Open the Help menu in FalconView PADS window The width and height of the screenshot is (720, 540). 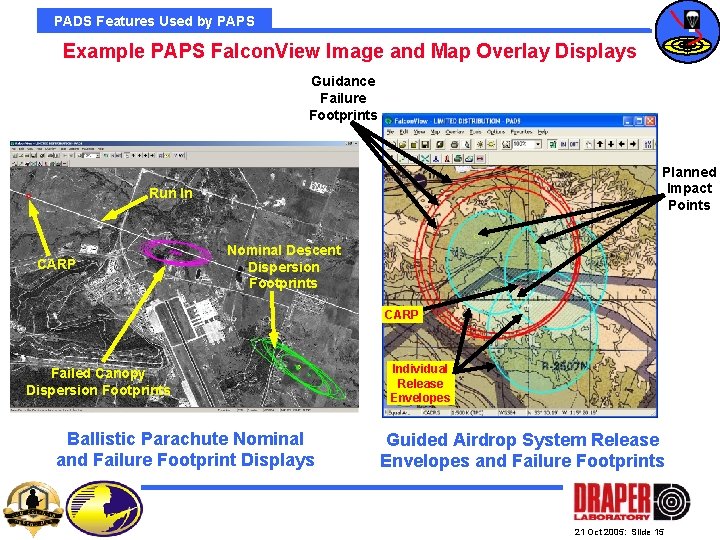coord(543,132)
